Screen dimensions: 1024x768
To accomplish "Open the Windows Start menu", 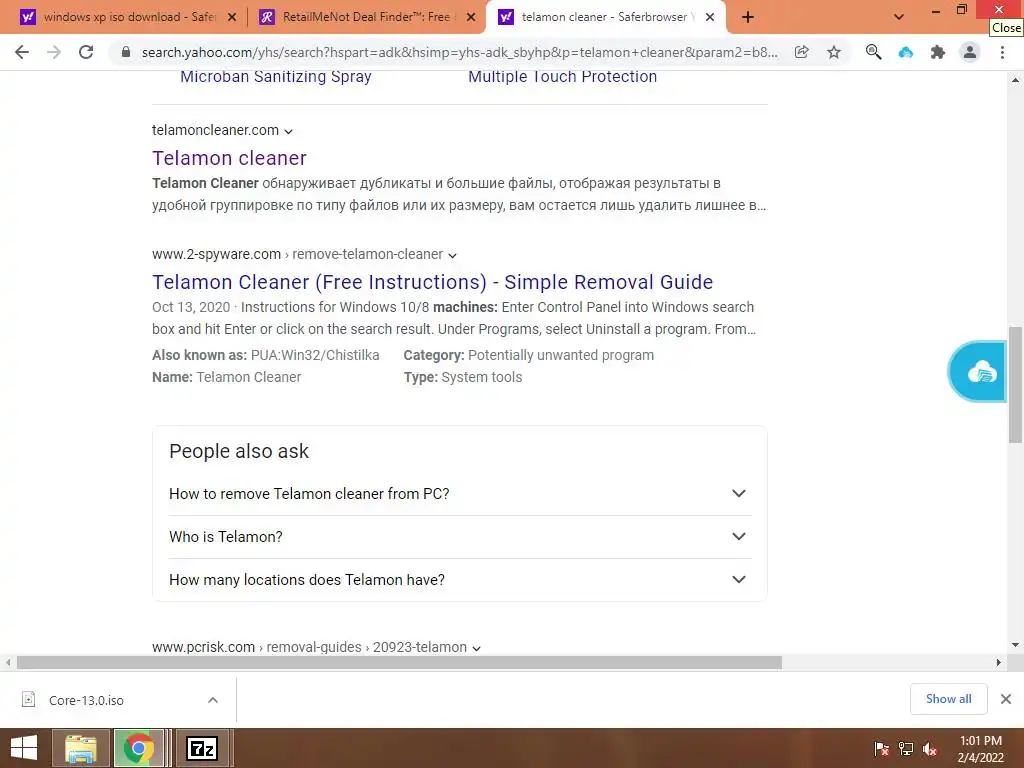I will click(x=24, y=748).
